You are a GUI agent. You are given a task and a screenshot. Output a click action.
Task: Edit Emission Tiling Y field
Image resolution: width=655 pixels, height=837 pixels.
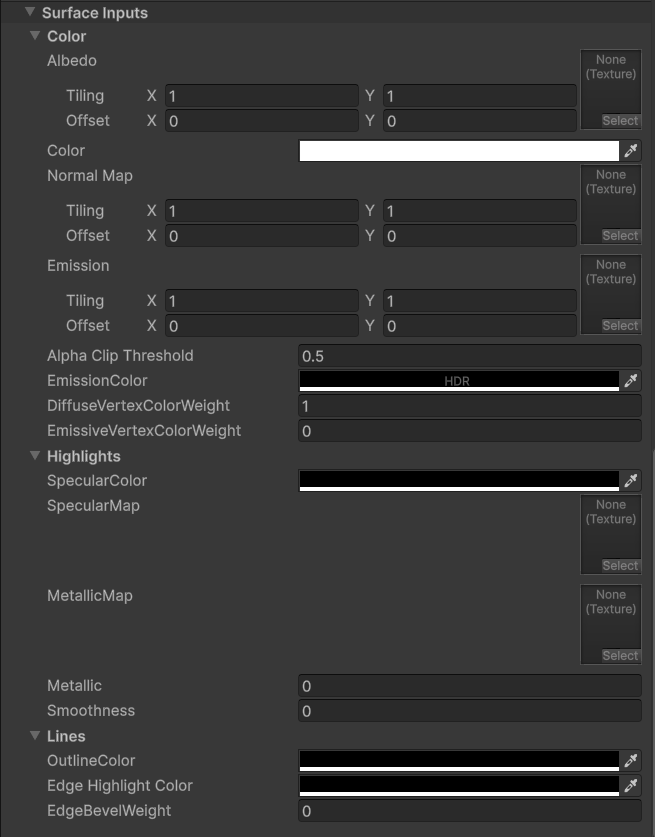click(479, 301)
